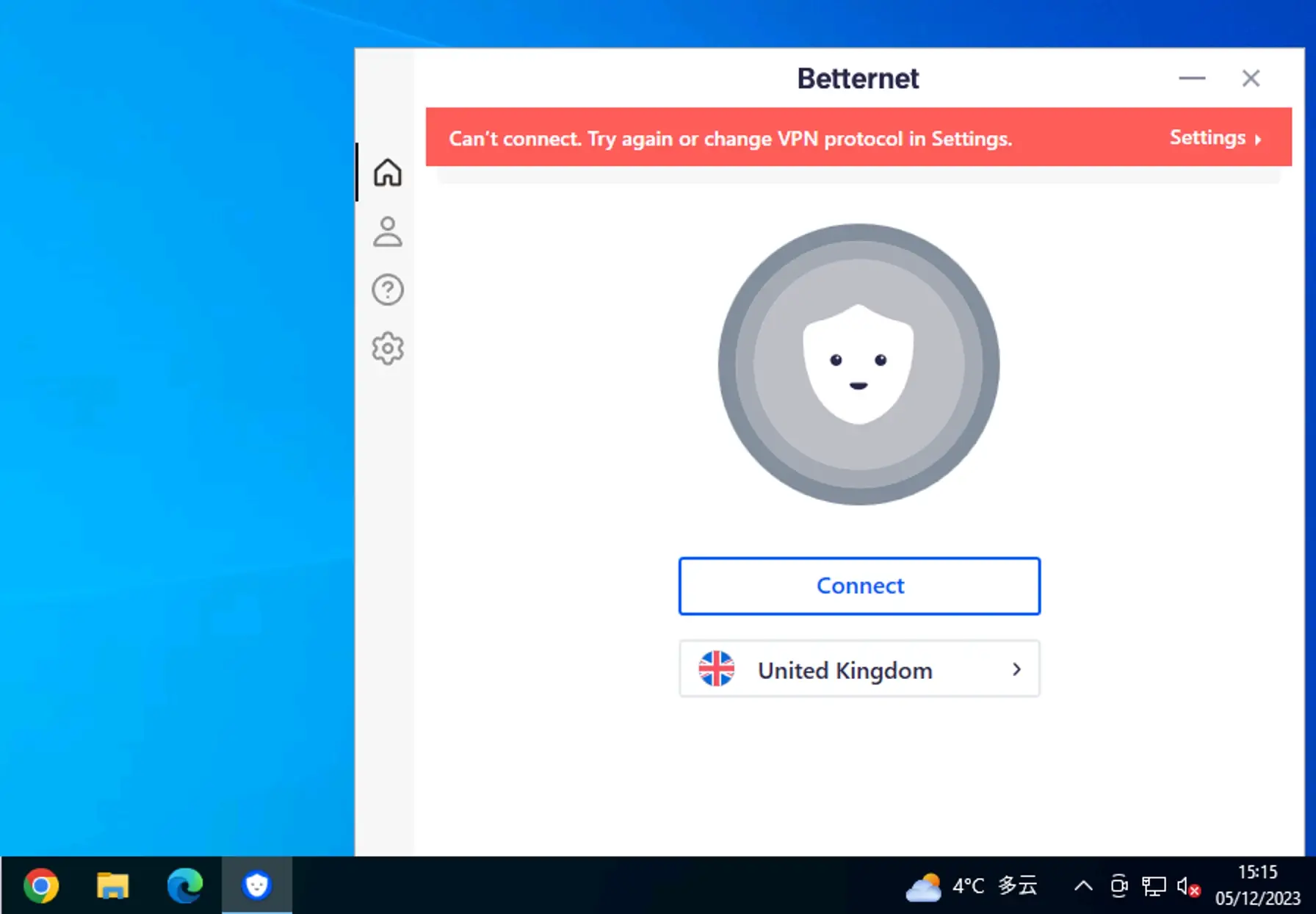The height and width of the screenshot is (914, 1316).
Task: Open the Settings gear in sidebar
Action: point(387,348)
